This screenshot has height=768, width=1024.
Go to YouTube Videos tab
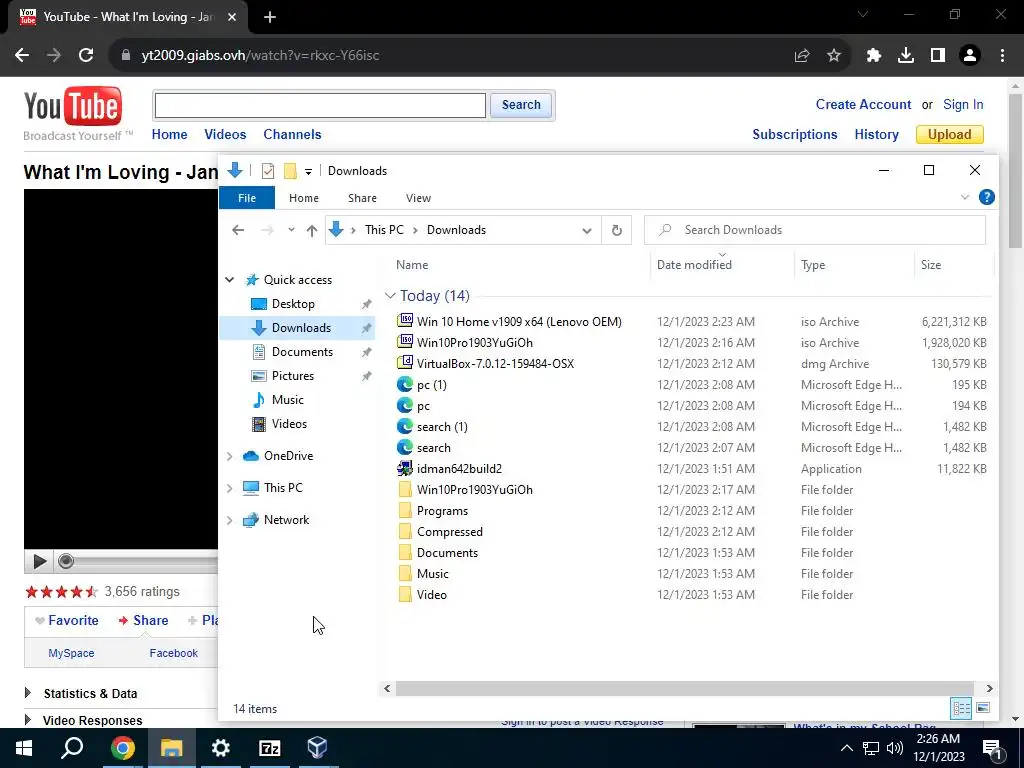[225, 135]
